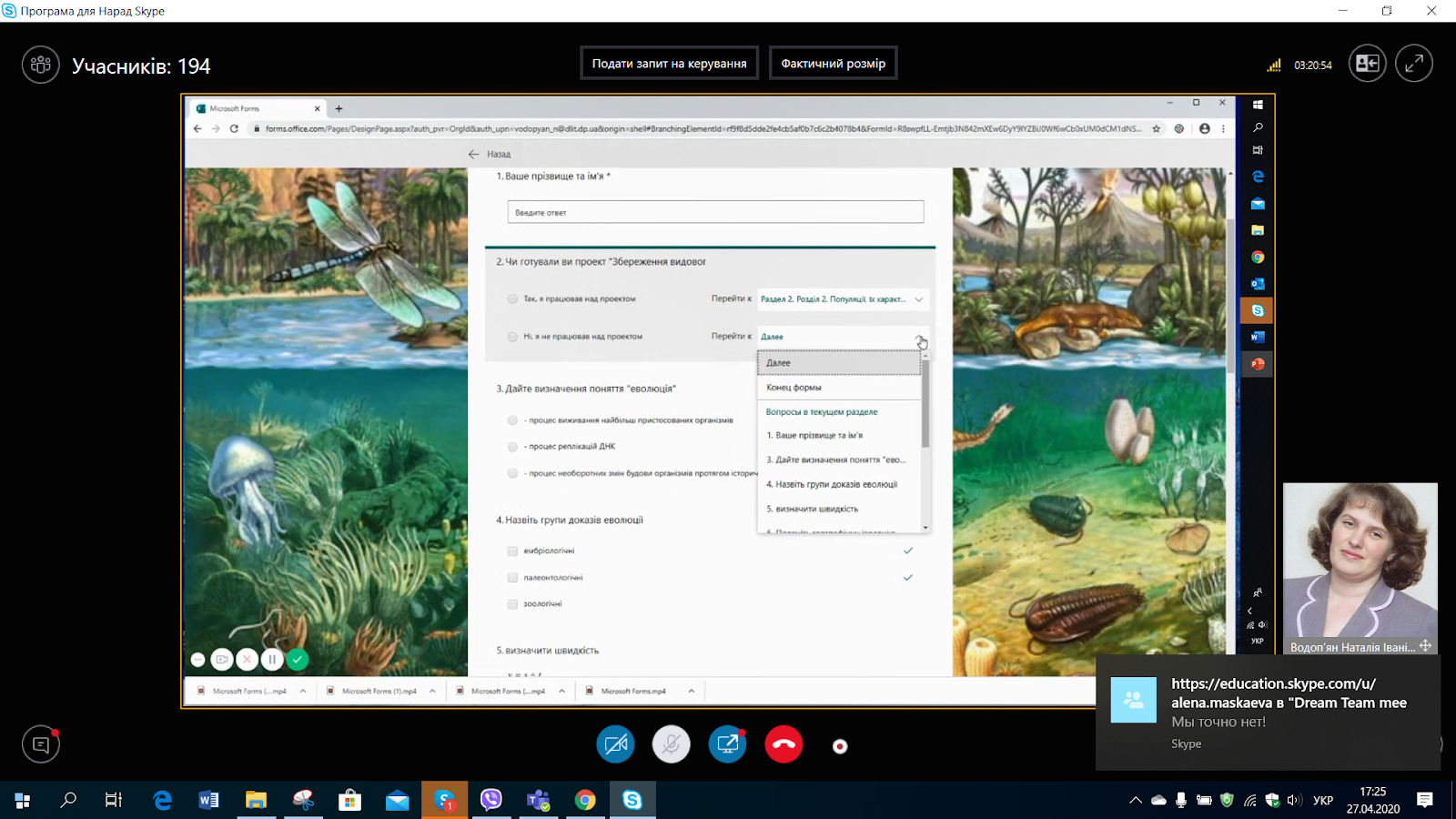Screen dimensions: 1456x819
Task: Choose 1. Ваше прізвище та ім'я option
Action: click(x=839, y=436)
